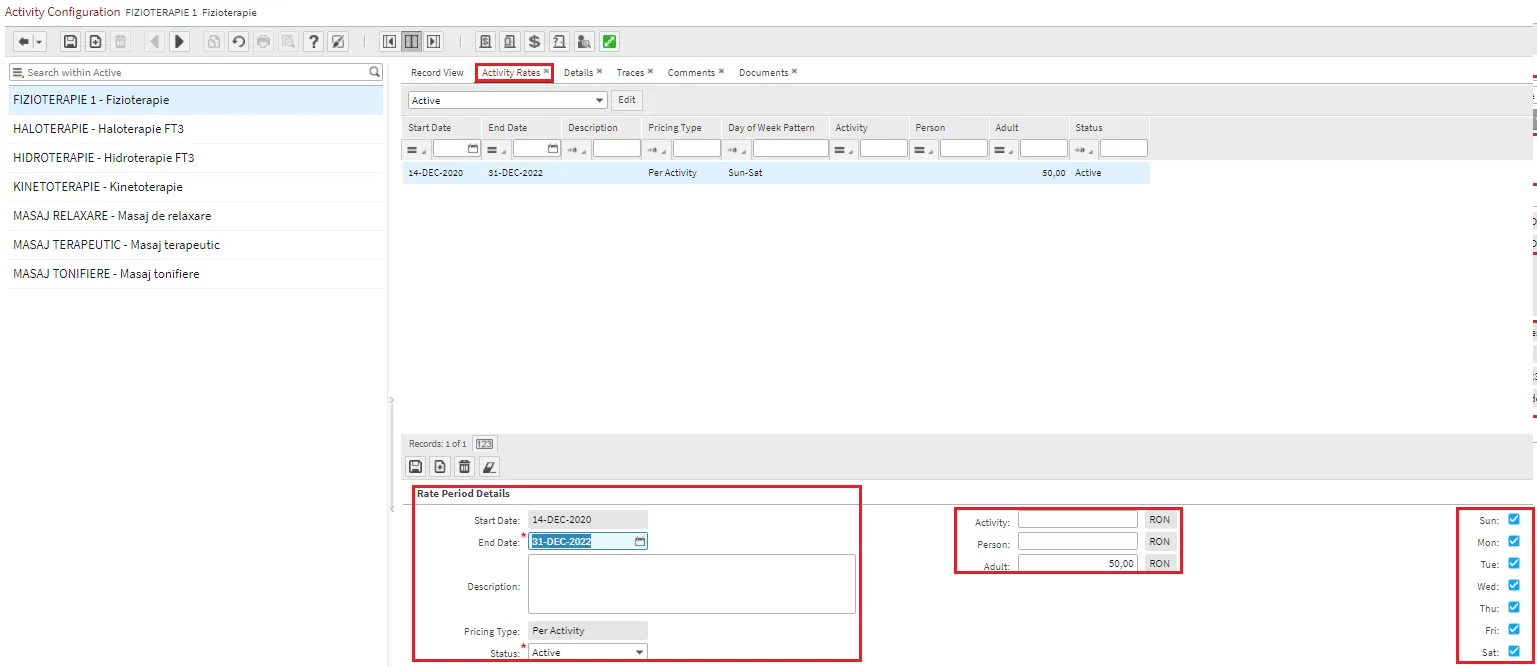Clear rate fields with the eraser icon

(x=489, y=466)
